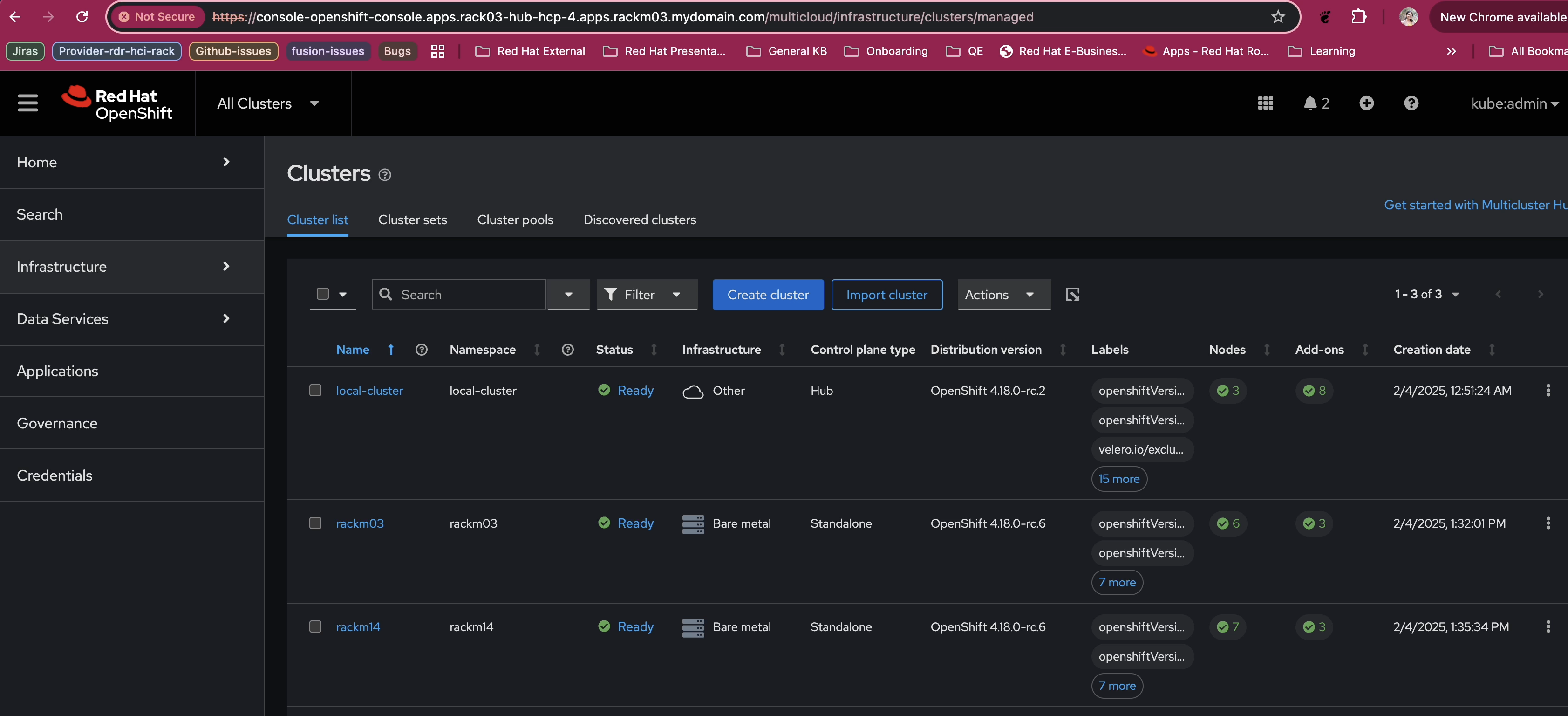Select the rackm03 row checkbox
This screenshot has width=1568, height=716.
pyautogui.click(x=315, y=523)
